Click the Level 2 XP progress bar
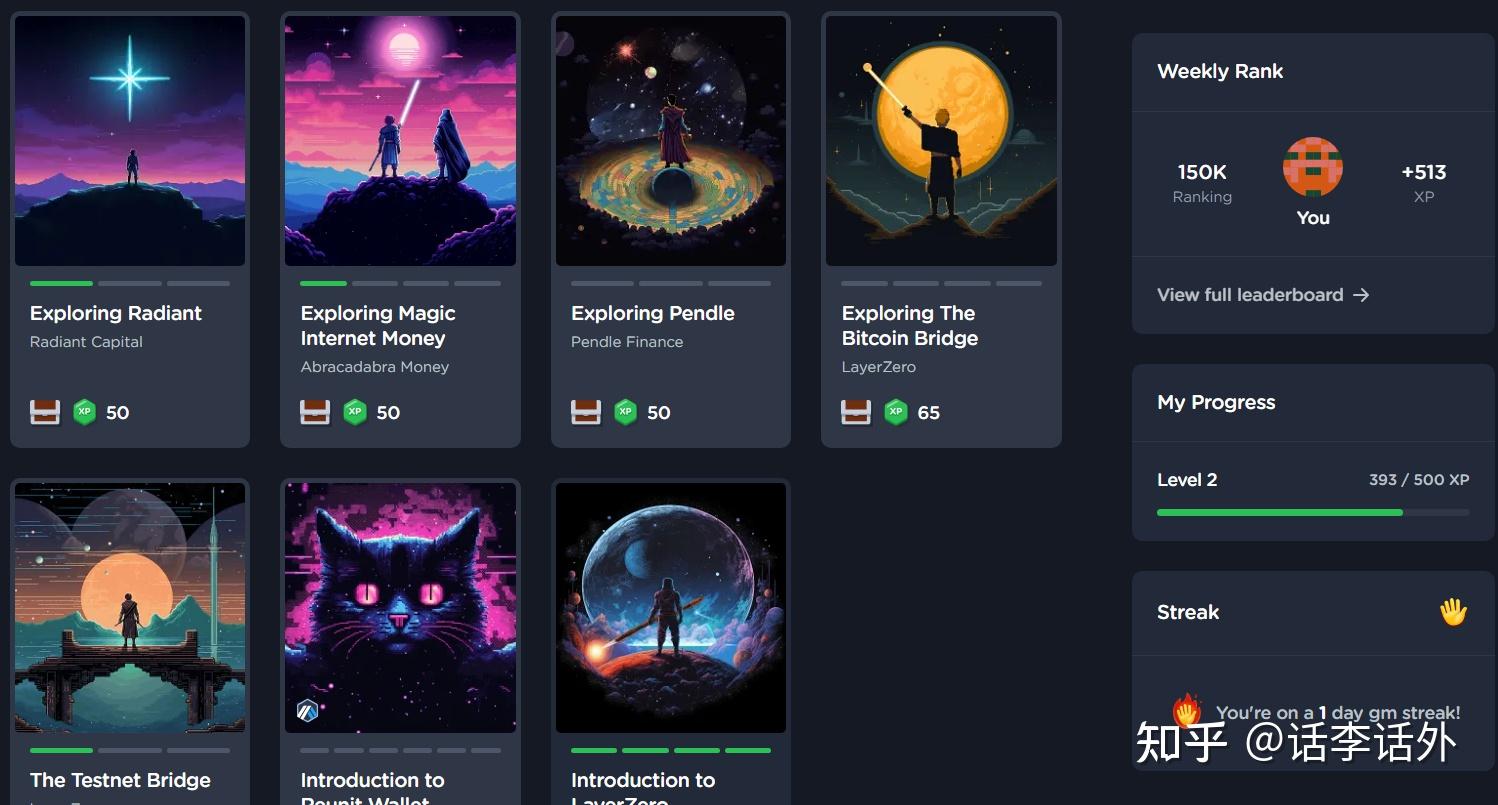 pyautogui.click(x=1313, y=512)
